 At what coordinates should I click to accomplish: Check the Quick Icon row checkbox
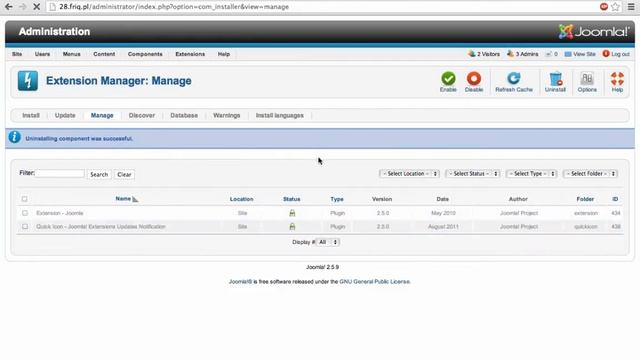coord(25,227)
